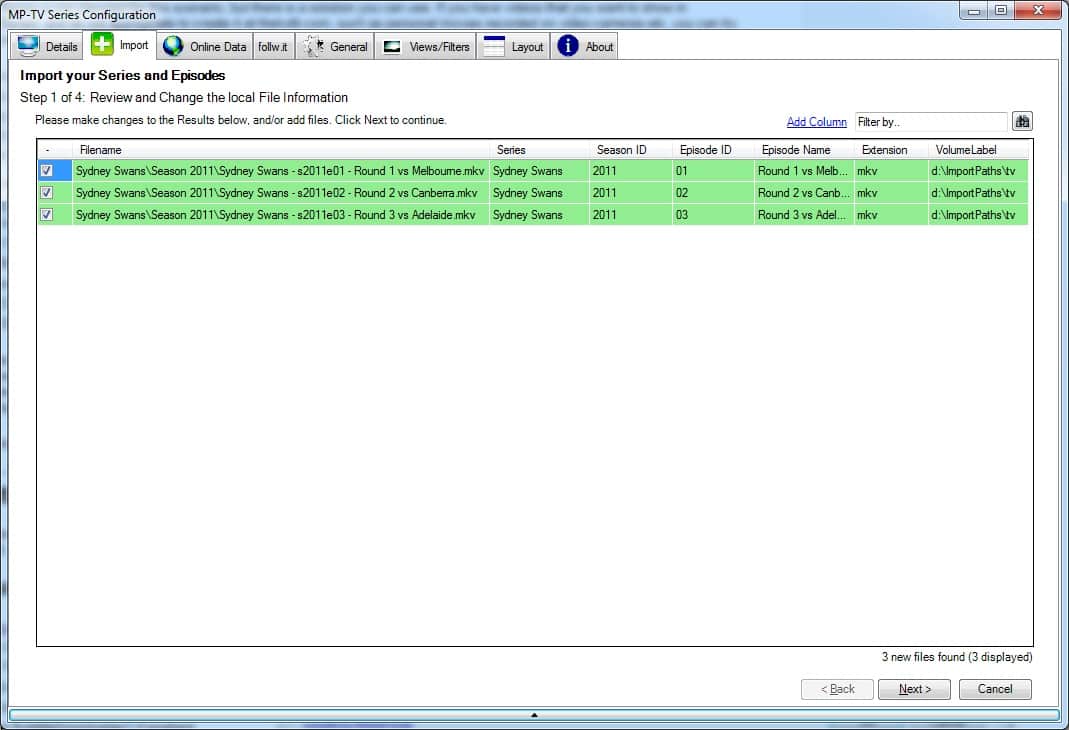Click the Next button
Viewport: 1069px width, 730px height.
click(x=914, y=689)
